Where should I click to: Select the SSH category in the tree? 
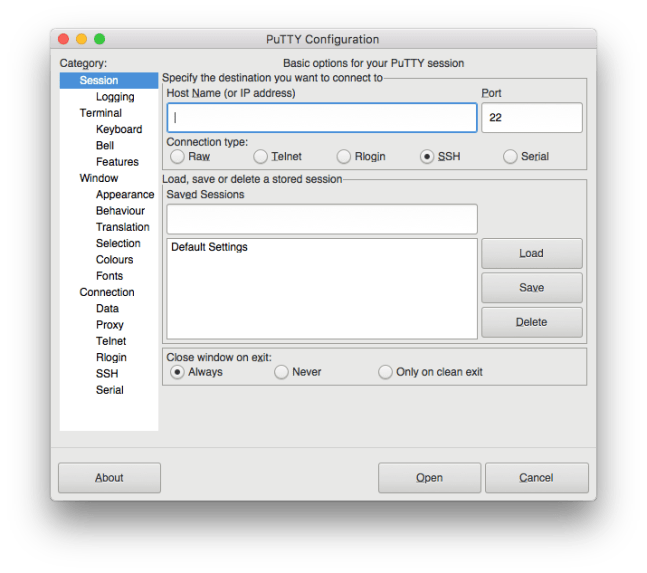pos(107,374)
